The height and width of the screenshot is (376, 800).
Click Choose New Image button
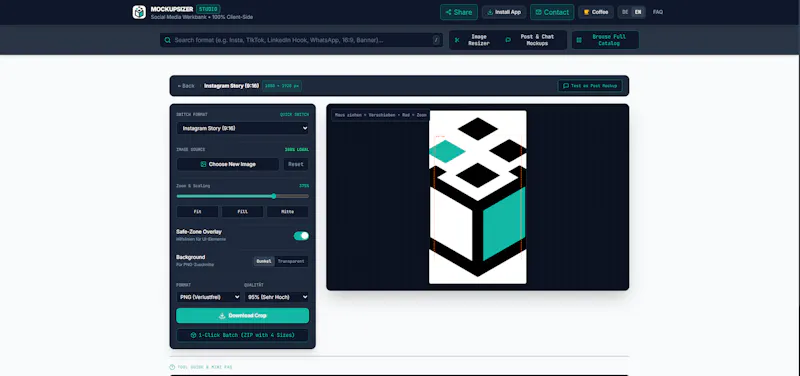pos(228,164)
